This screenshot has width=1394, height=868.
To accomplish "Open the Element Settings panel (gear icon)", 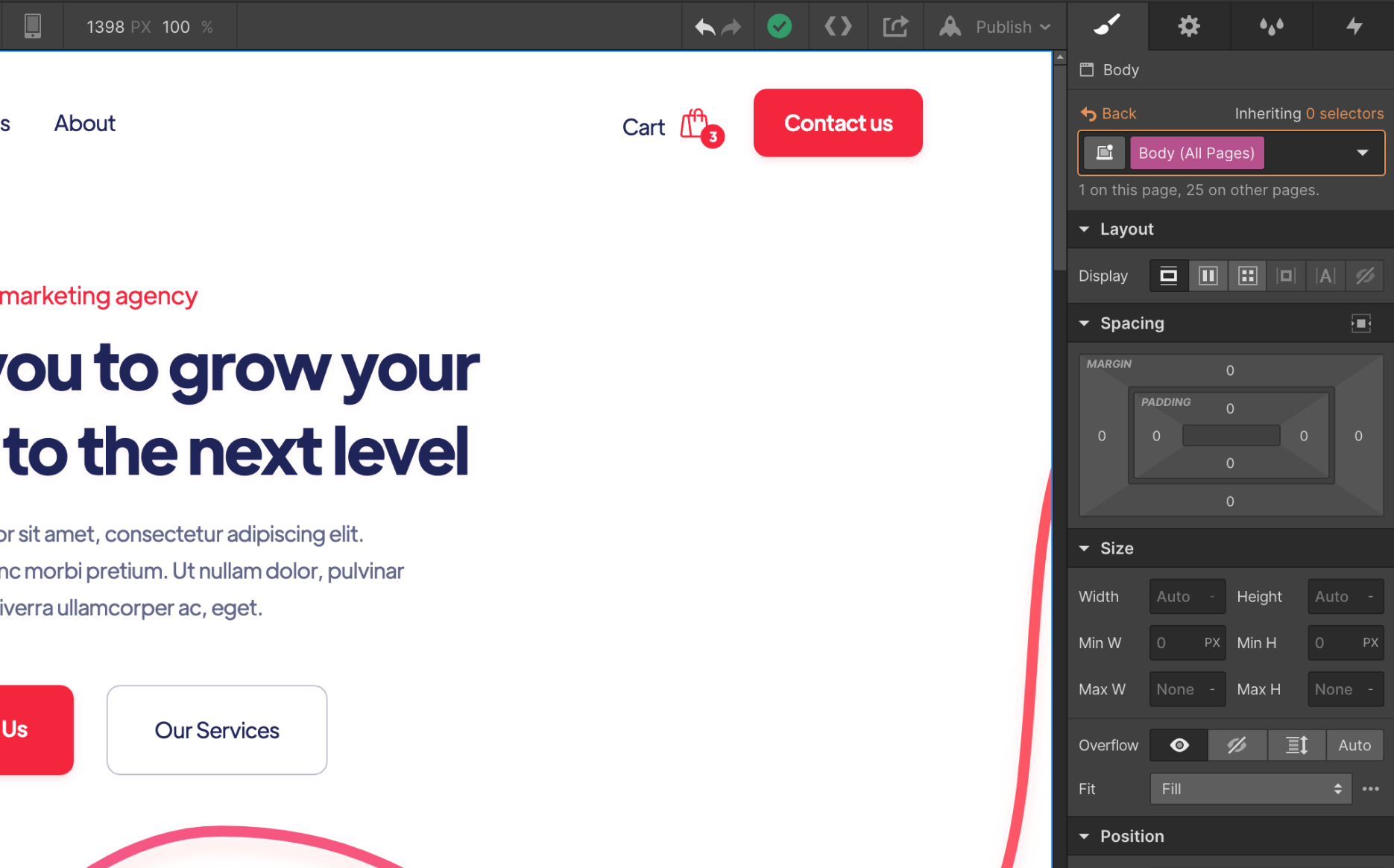I will pos(1188,26).
